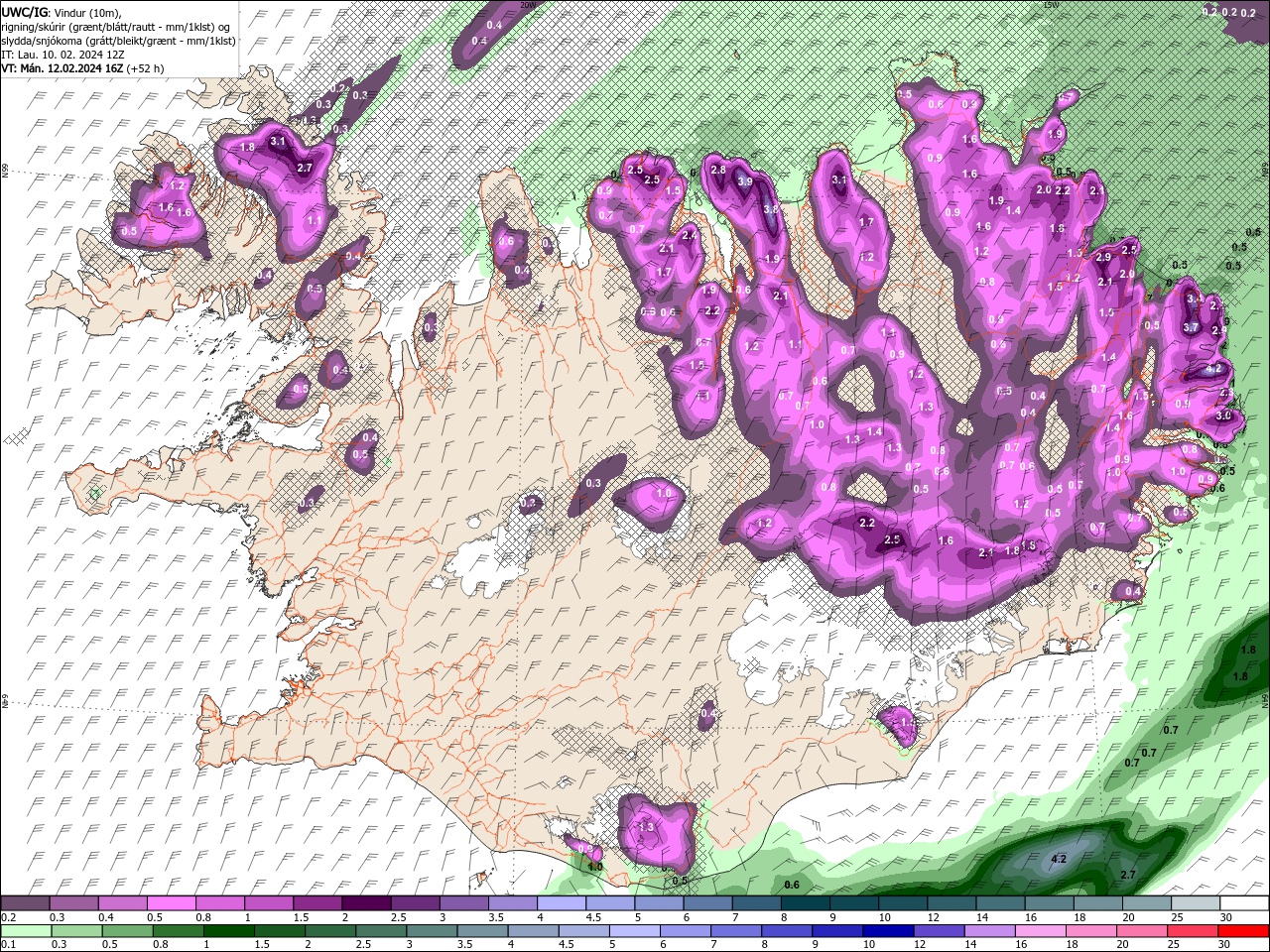Click the 0.5 bright pink swatch, purple legend row

(171, 903)
